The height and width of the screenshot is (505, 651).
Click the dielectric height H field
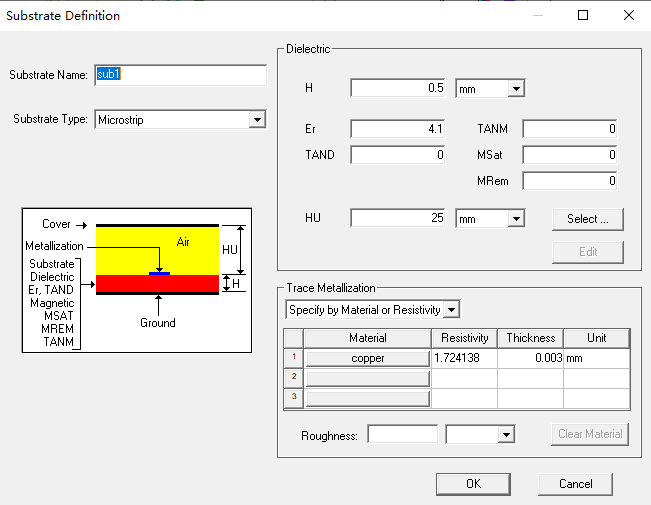pos(398,88)
